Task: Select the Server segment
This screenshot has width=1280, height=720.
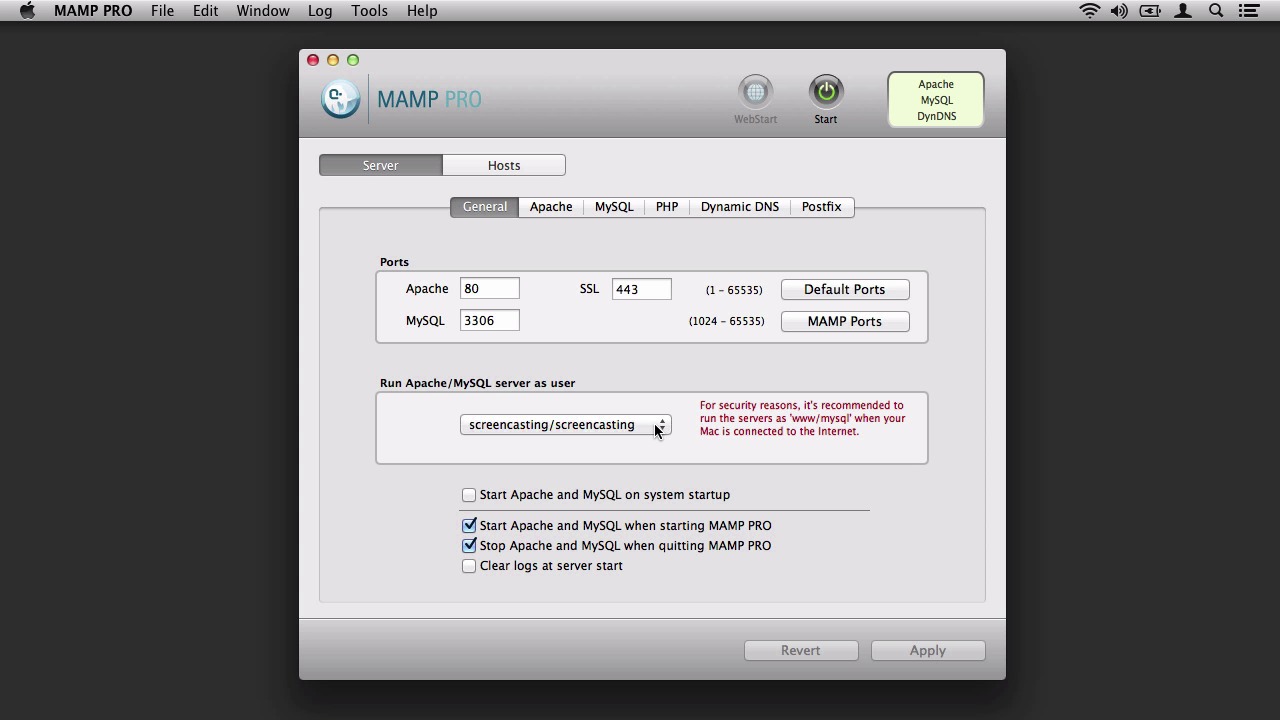Action: point(381,165)
